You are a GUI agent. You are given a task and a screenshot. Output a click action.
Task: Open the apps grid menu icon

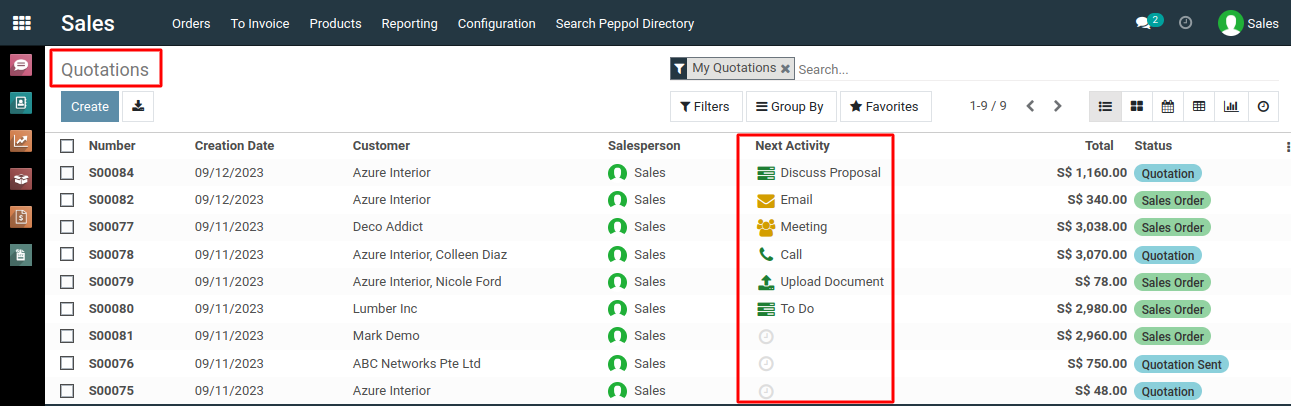[x=21, y=22]
